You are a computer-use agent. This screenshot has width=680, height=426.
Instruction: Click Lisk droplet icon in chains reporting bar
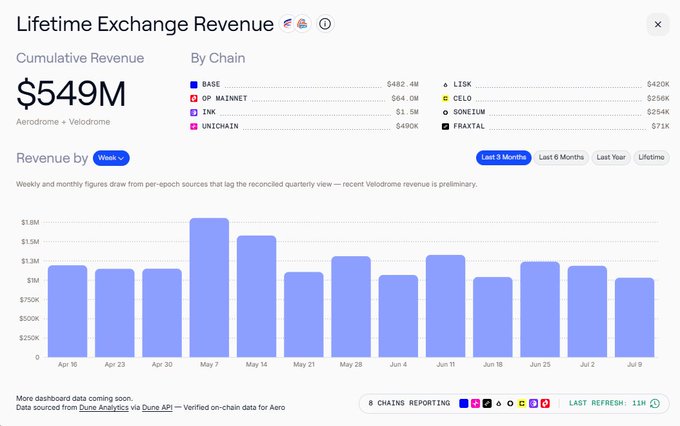[499, 403]
